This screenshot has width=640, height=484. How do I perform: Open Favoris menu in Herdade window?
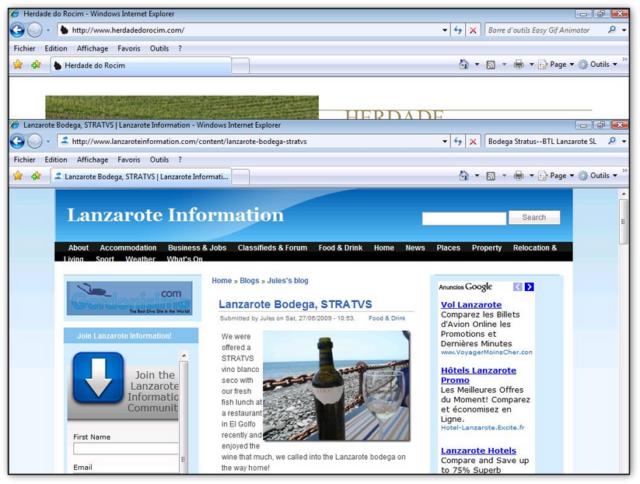[129, 48]
